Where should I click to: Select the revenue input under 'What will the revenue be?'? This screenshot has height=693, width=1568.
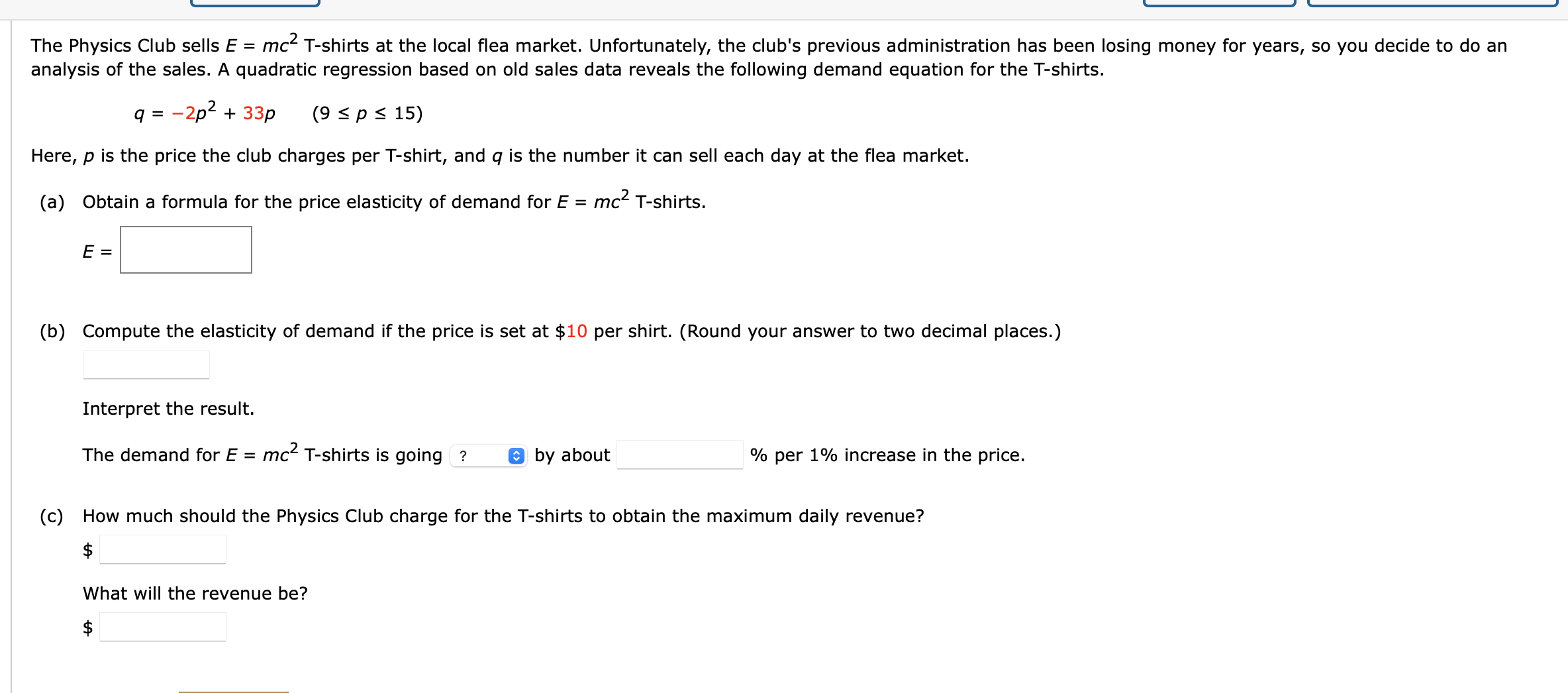[163, 627]
